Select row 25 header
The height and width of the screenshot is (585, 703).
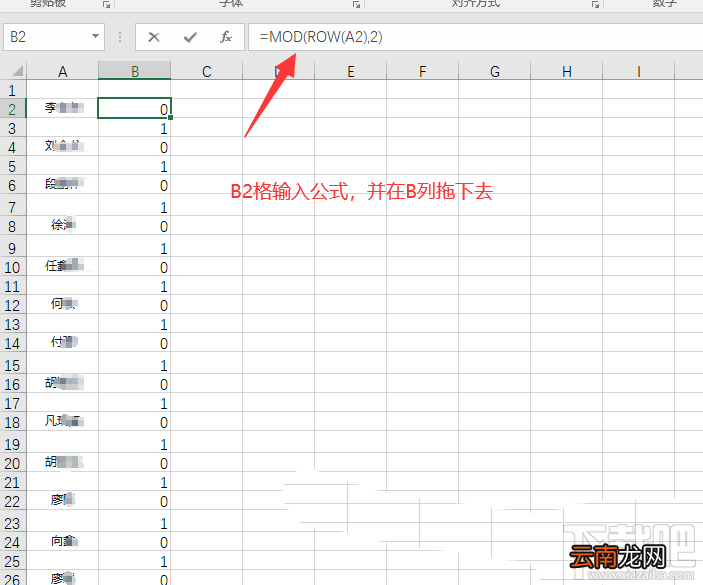[13, 560]
